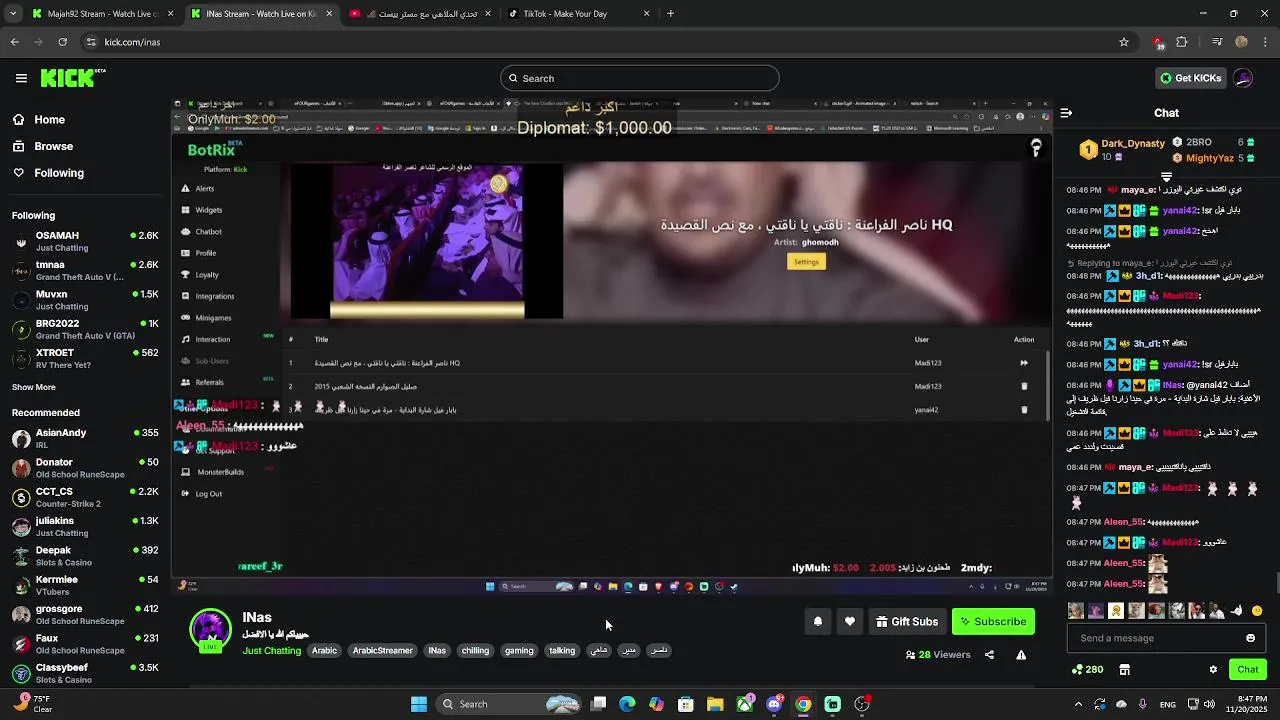Click the talking tag
1280x720 pixels.
pos(562,650)
